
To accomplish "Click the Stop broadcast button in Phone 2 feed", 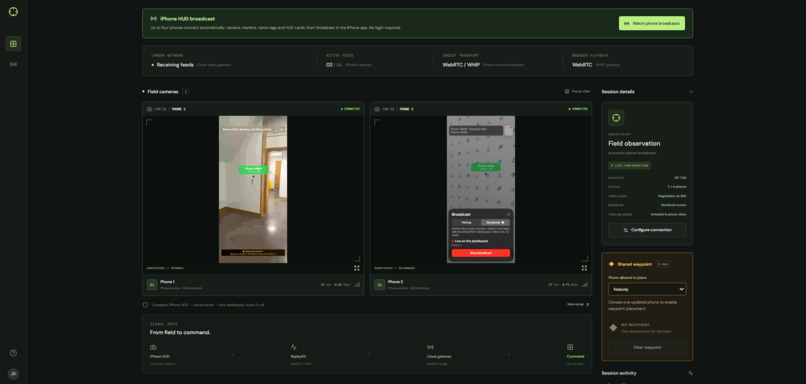I will coord(481,253).
